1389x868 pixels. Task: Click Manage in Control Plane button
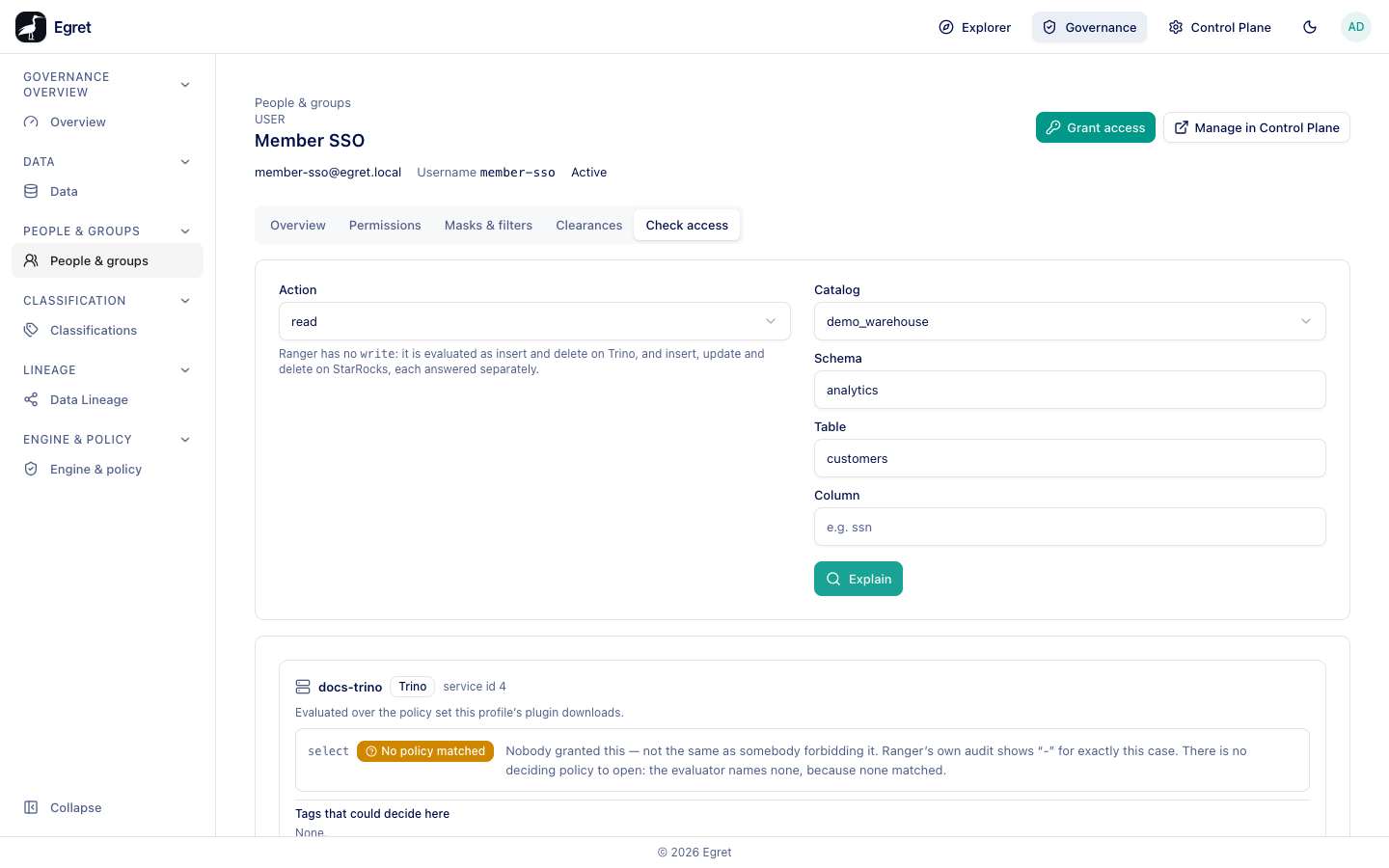click(x=1256, y=127)
